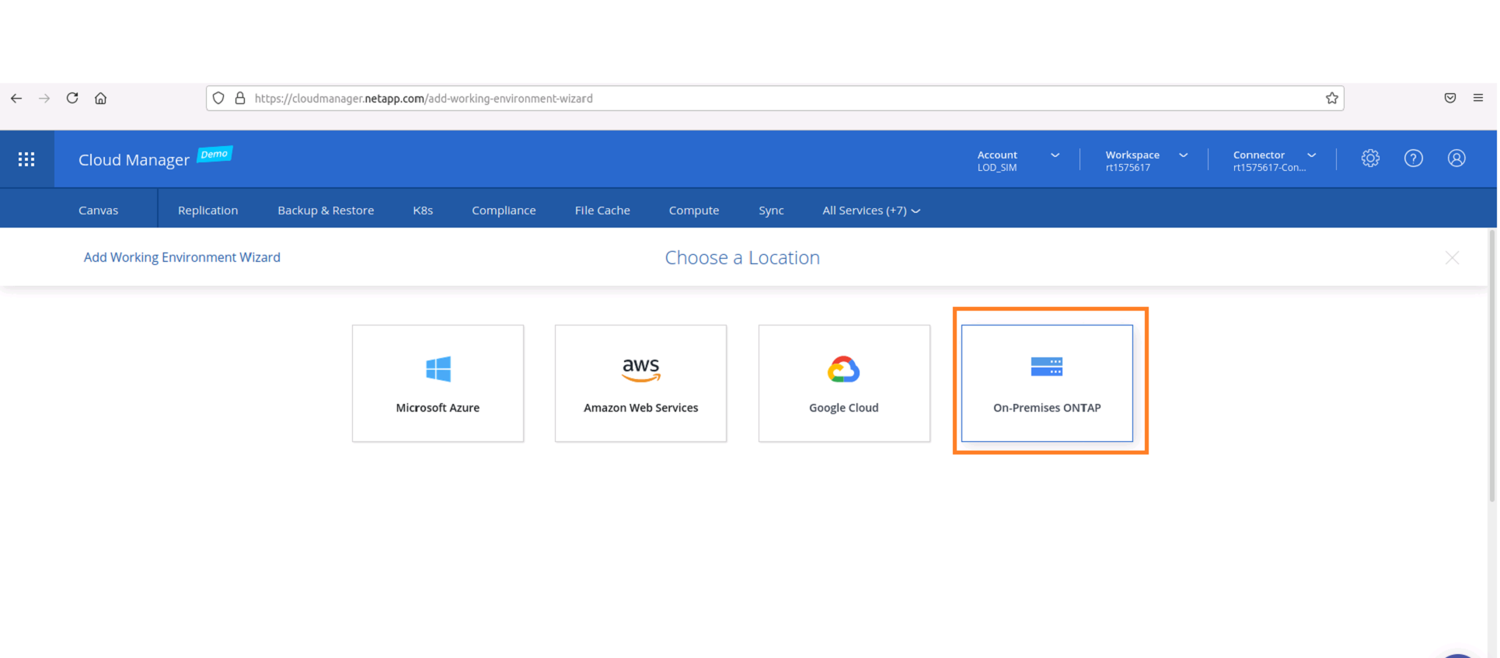The width and height of the screenshot is (1500, 658).
Task: Click the padlock site info icon
Action: pyautogui.click(x=240, y=98)
